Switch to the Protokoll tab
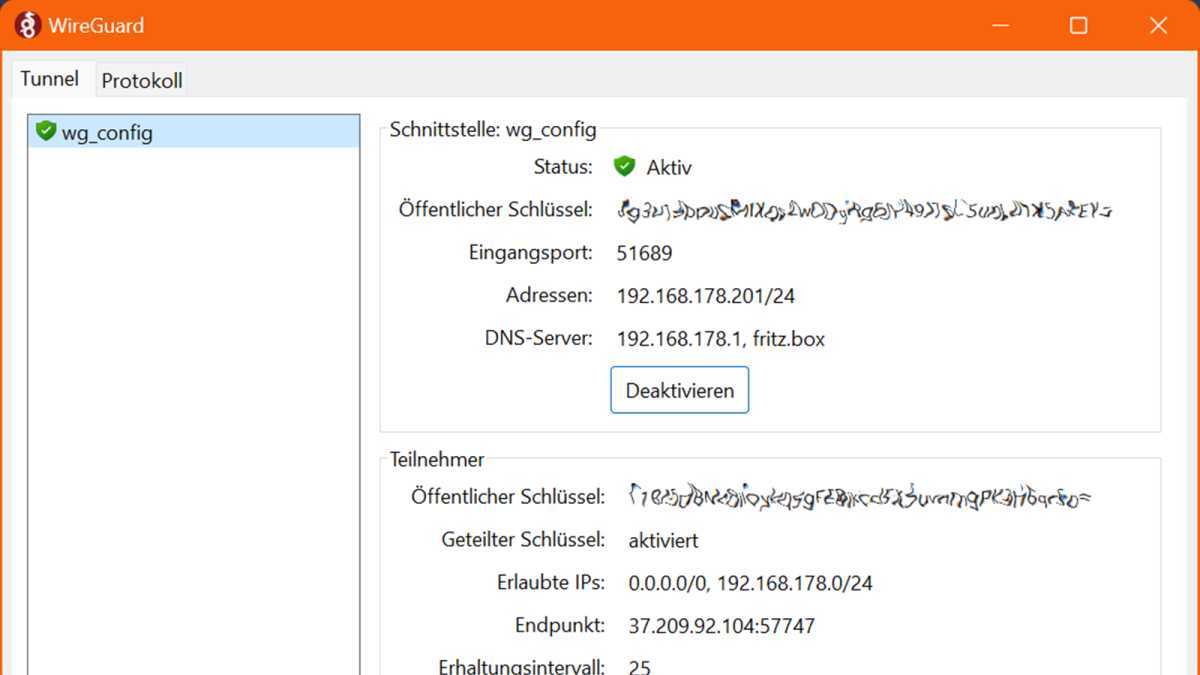 [140, 79]
